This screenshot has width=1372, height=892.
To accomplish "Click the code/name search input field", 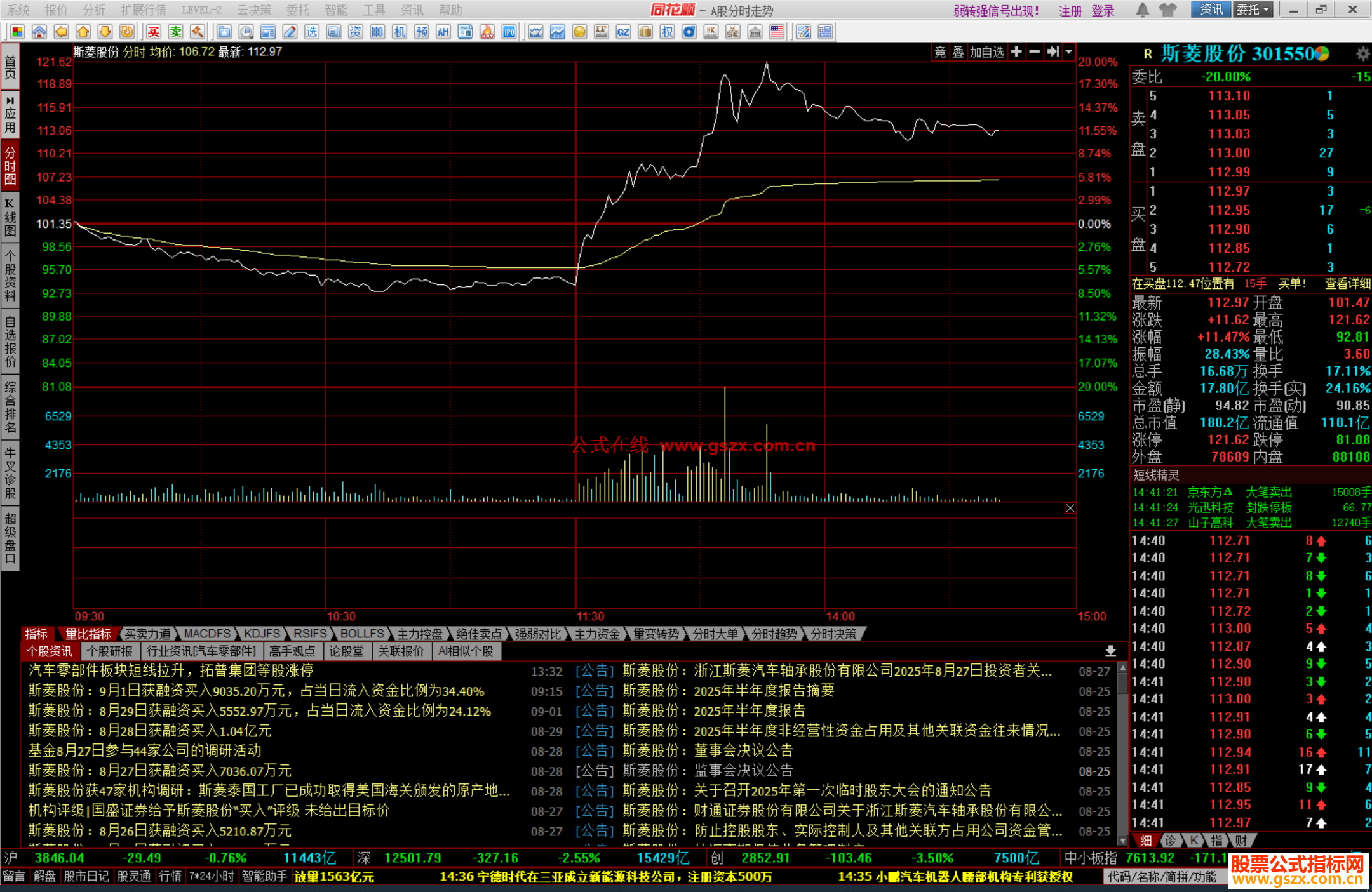I will tap(1162, 877).
